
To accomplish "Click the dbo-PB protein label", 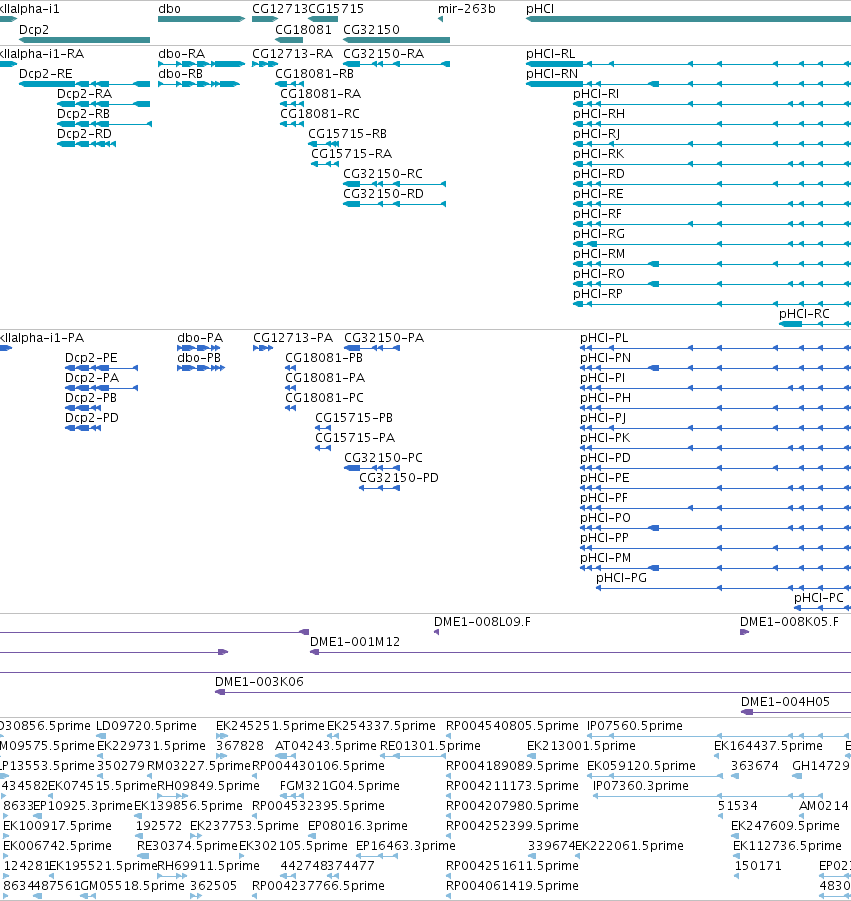I will 199,358.
